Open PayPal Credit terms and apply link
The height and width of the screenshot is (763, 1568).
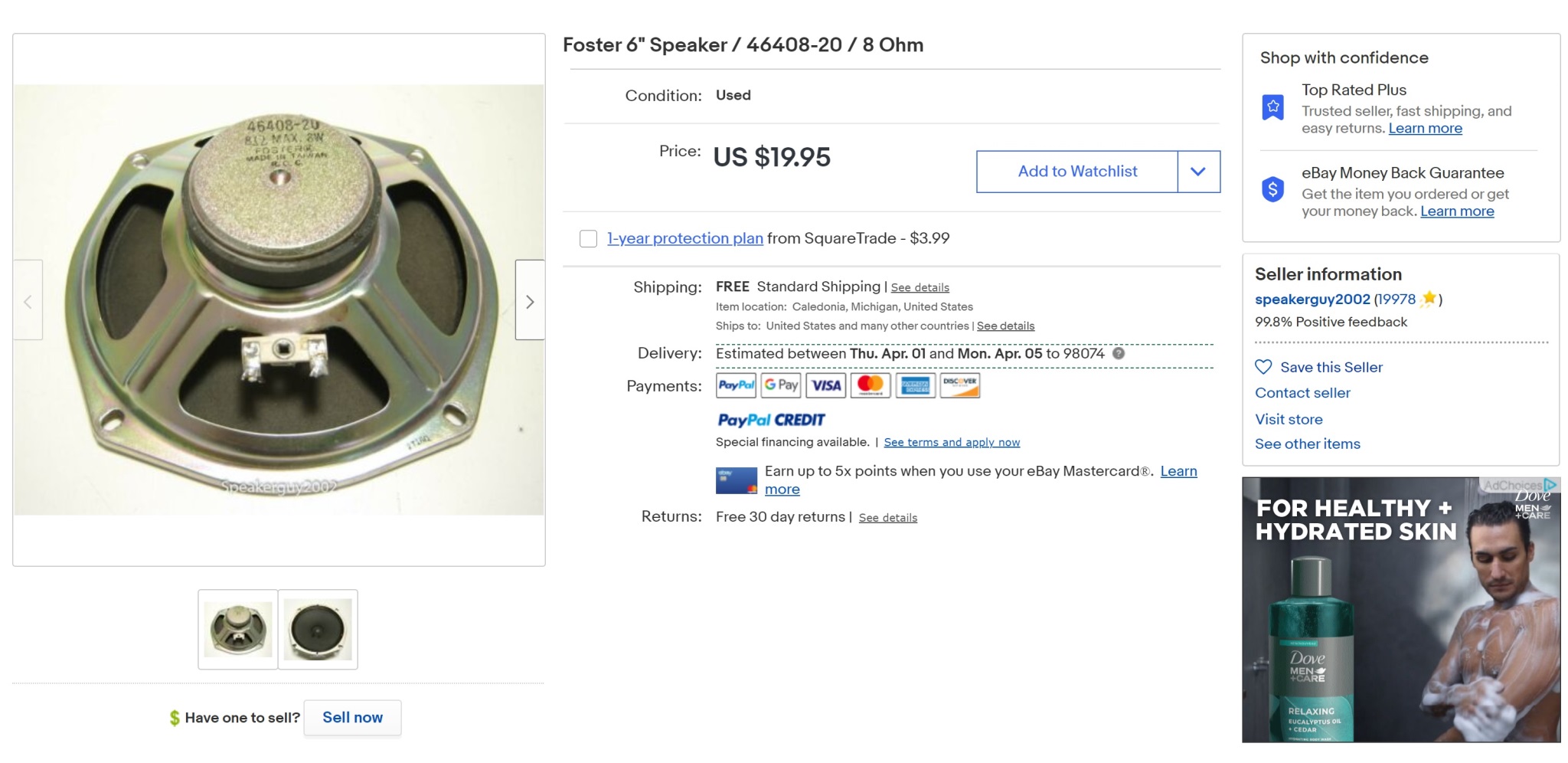point(952,442)
